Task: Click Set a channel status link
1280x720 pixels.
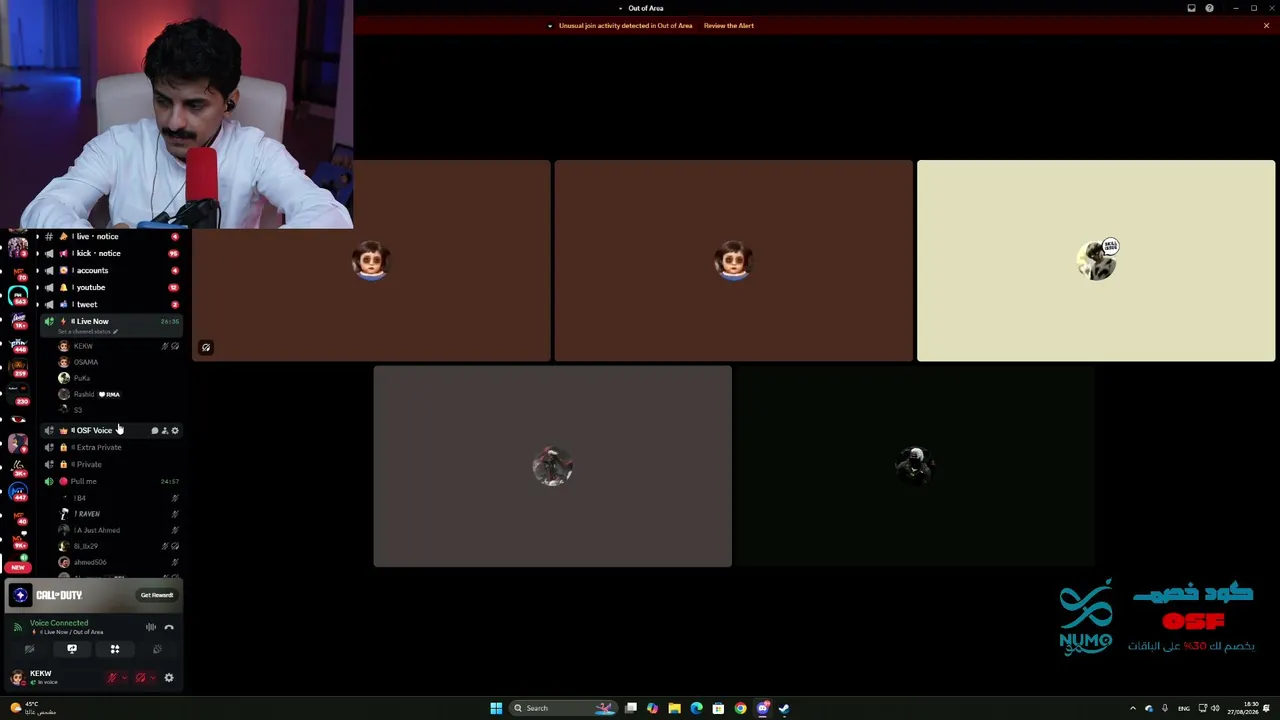Action: coord(88,332)
